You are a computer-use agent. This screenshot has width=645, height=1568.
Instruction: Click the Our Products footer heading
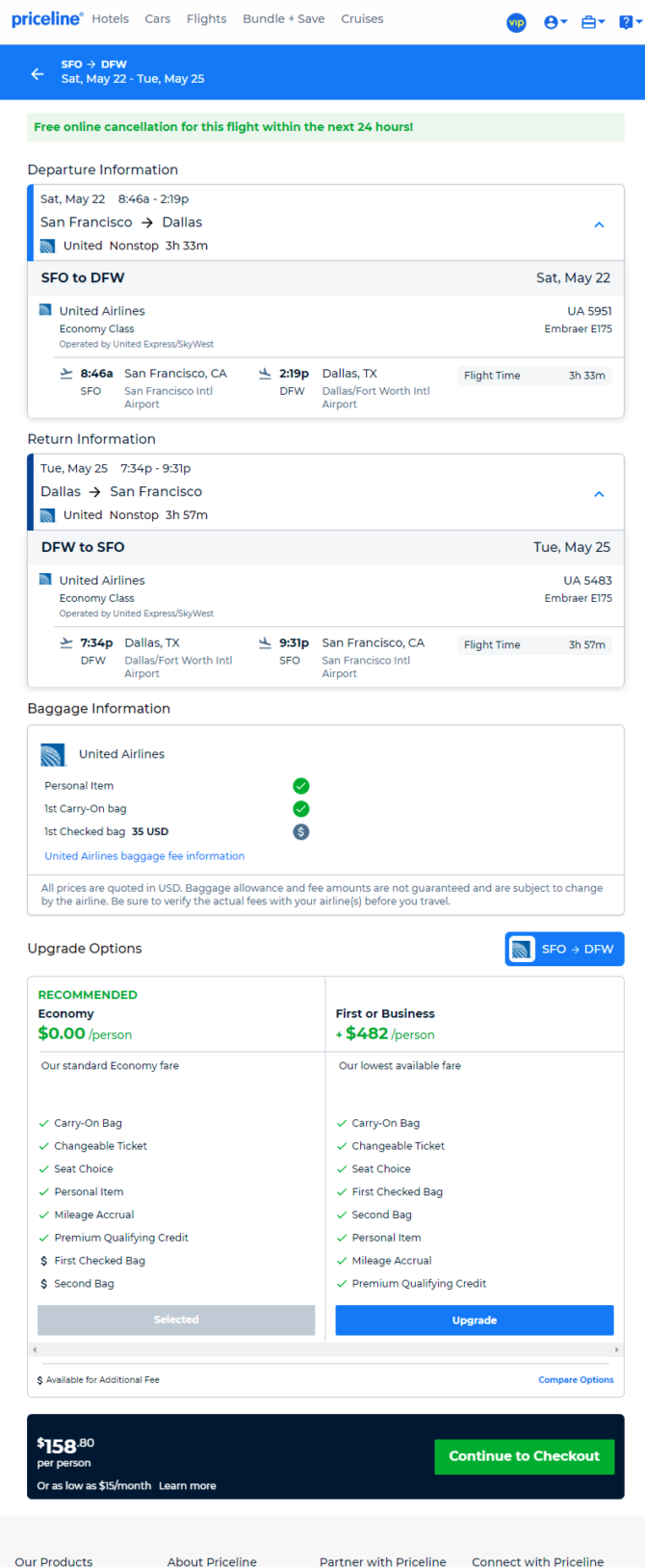pyautogui.click(x=54, y=1561)
